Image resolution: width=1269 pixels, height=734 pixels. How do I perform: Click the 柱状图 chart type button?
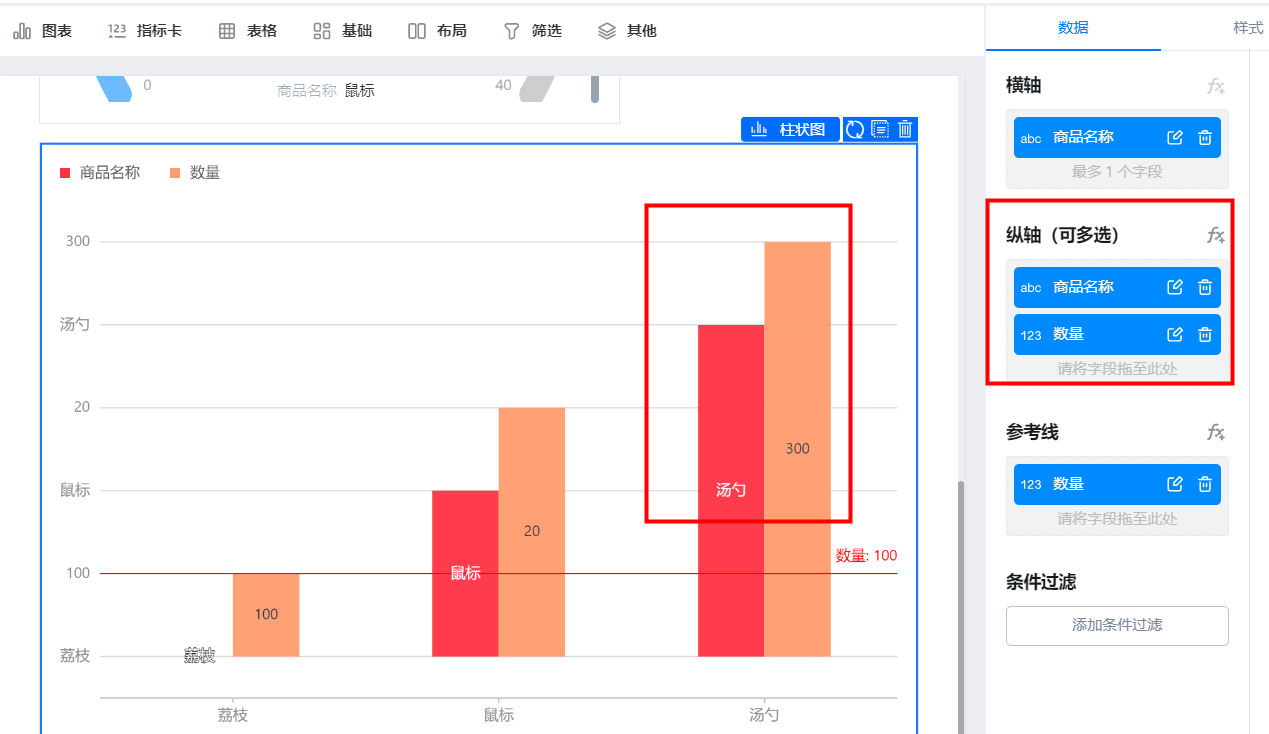(790, 129)
